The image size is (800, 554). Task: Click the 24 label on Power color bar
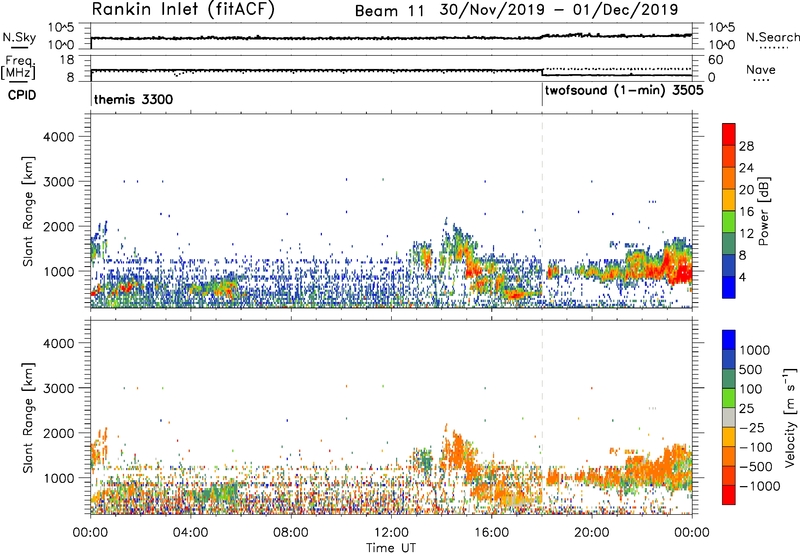pyautogui.click(x=746, y=168)
